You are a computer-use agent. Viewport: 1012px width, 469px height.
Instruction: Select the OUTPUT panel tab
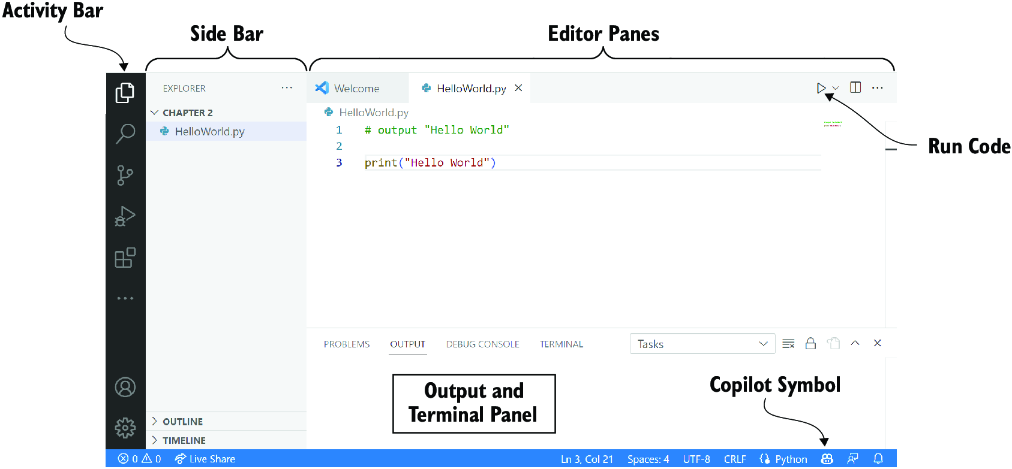coord(408,344)
